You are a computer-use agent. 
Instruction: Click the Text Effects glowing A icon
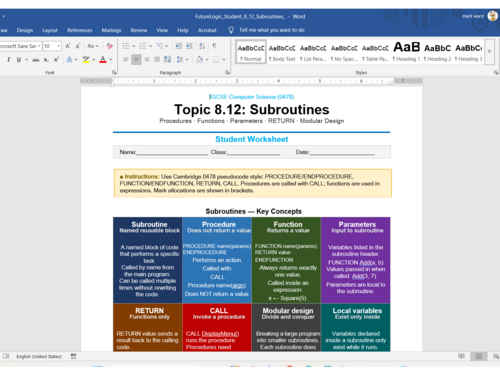point(69,60)
